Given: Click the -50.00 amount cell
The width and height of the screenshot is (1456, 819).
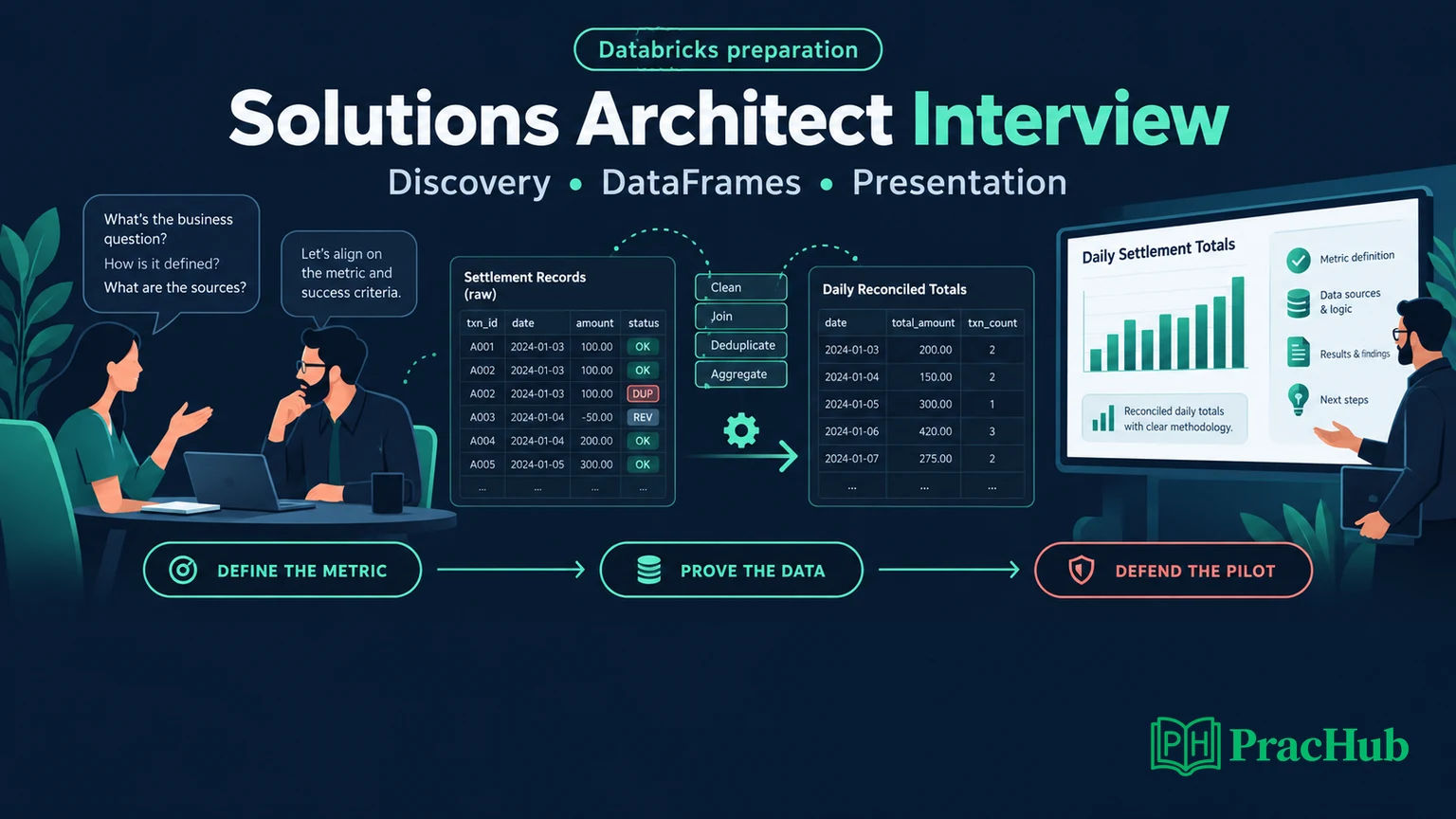Looking at the screenshot, I should 596,417.
